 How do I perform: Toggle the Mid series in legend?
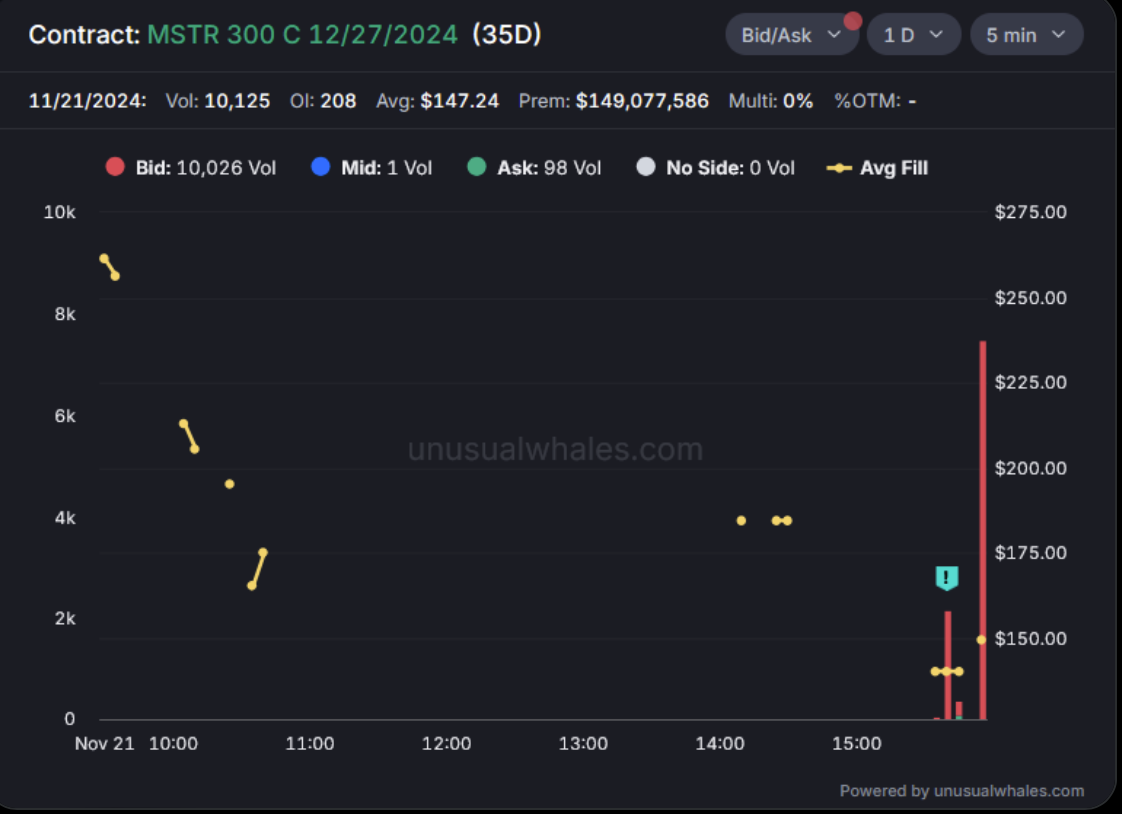[371, 167]
